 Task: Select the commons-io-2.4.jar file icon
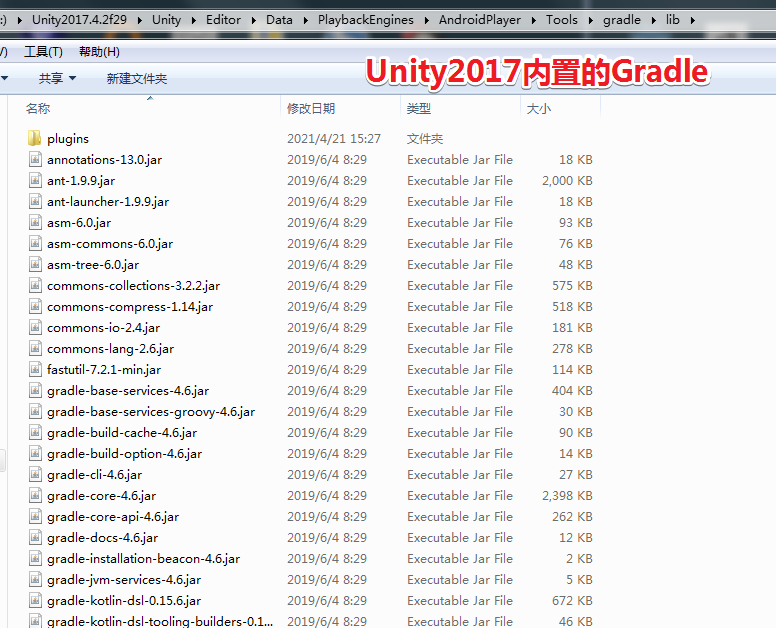(x=35, y=327)
